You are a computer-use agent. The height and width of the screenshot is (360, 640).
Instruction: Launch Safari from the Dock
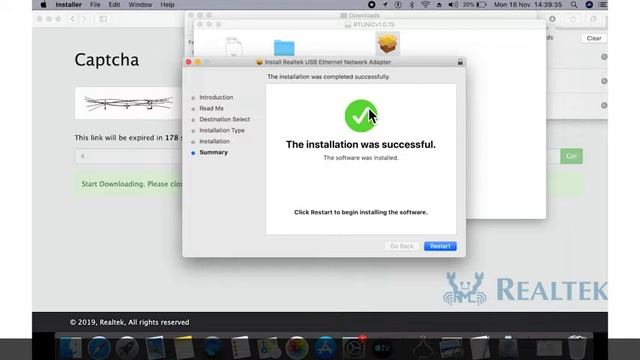(99, 348)
